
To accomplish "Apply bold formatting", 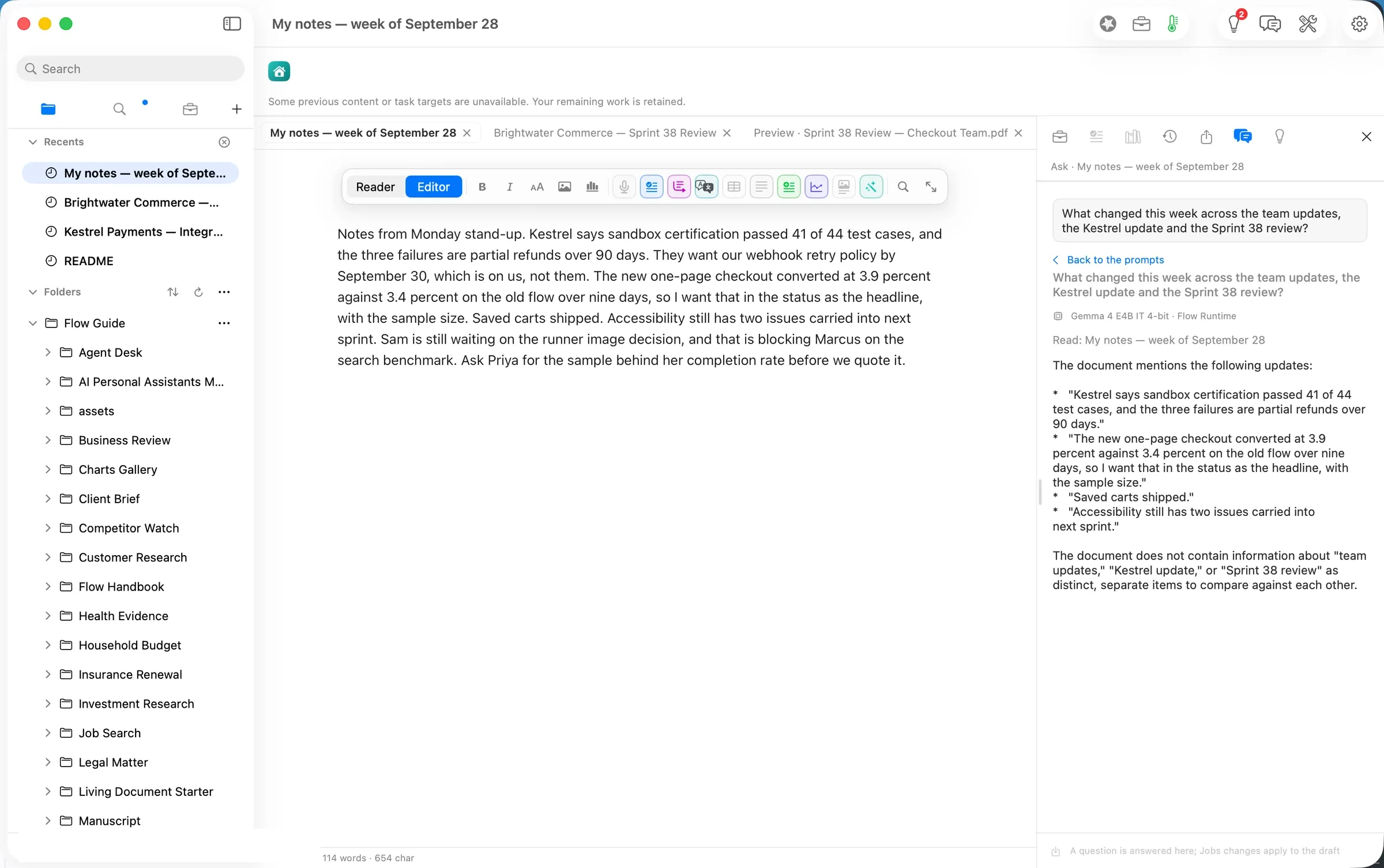I will 482,187.
